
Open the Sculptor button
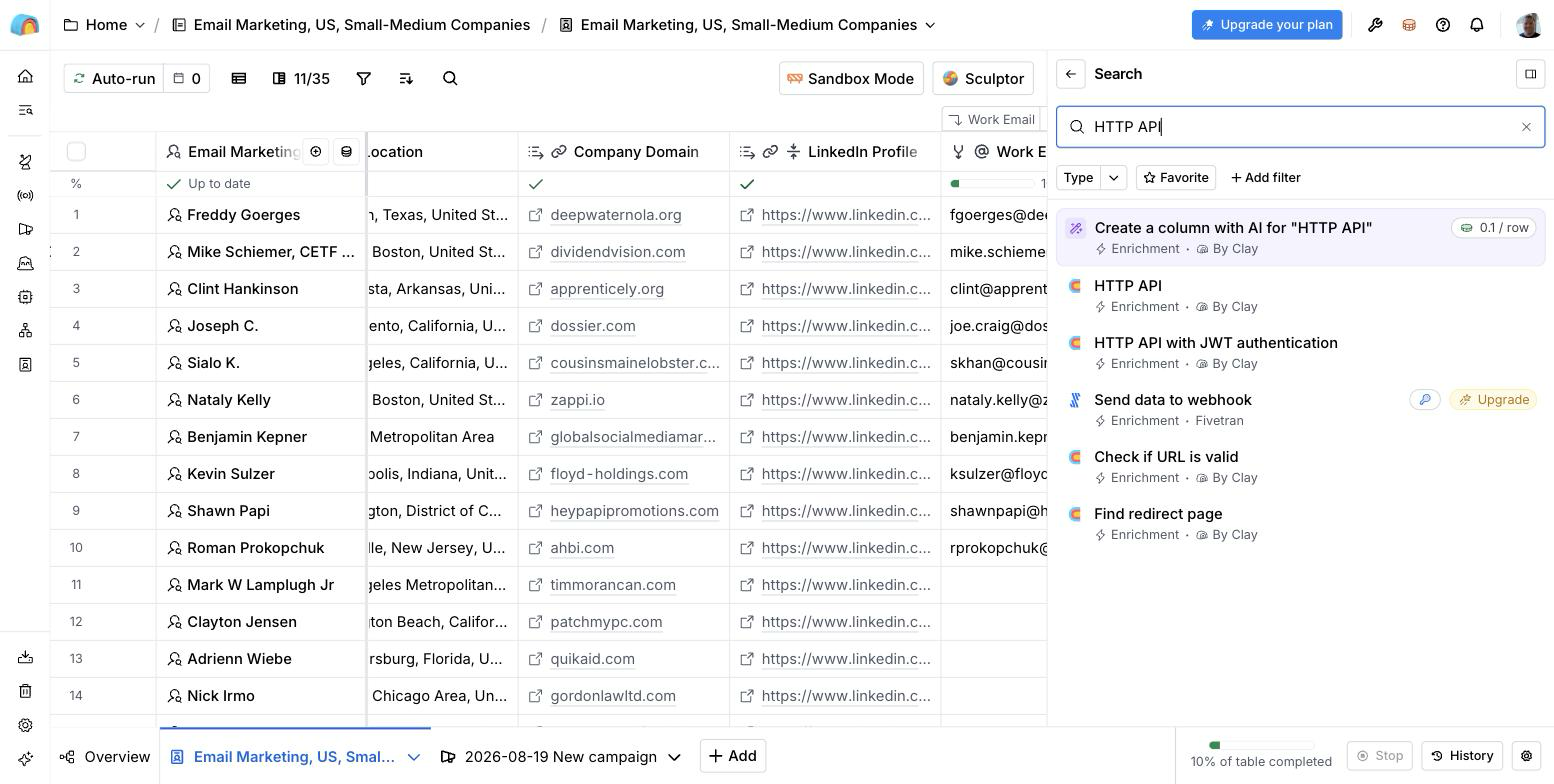pos(983,78)
